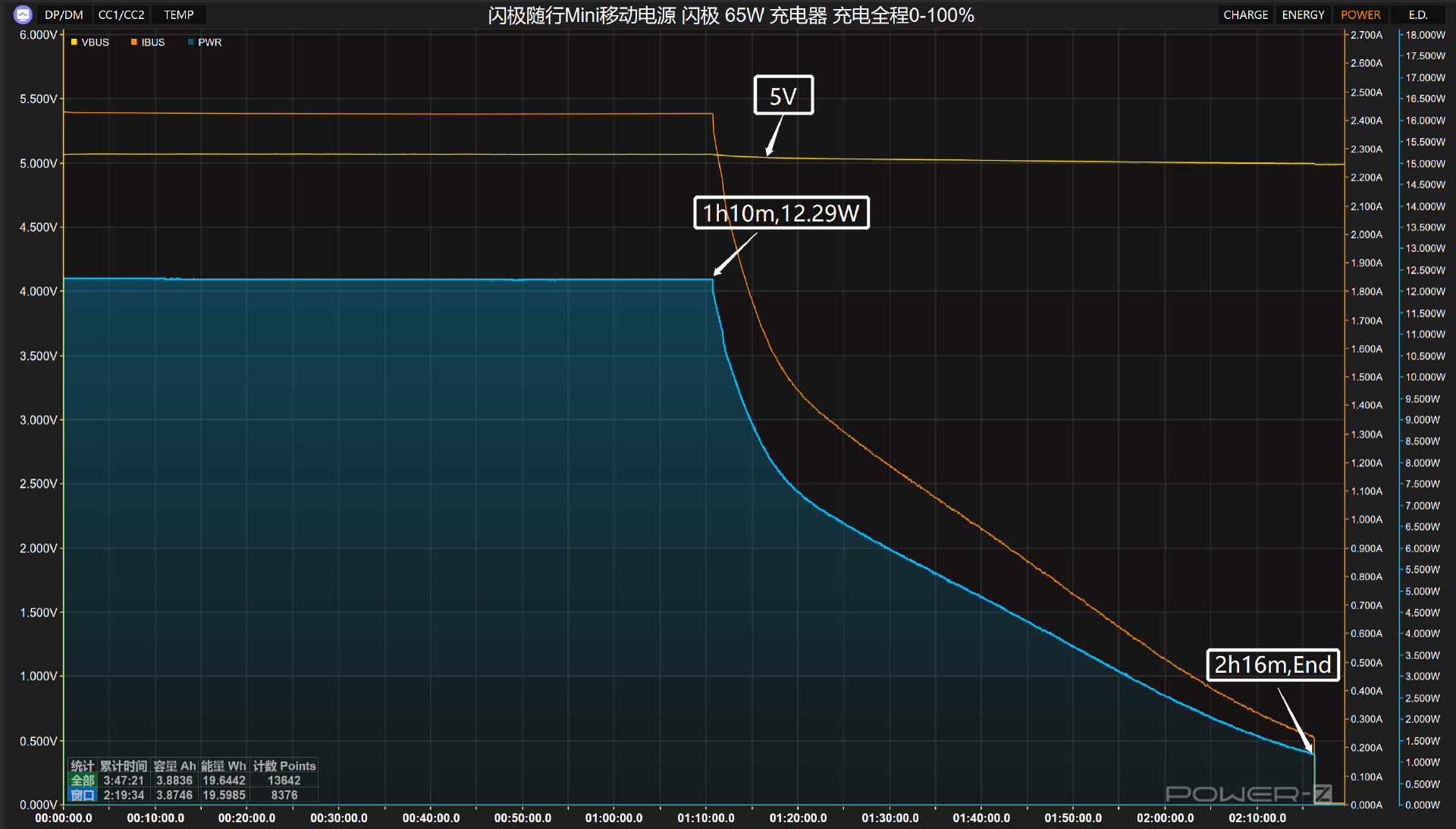Click the yellow VBUS color swatch
This screenshot has height=829, width=1456.
coord(74,42)
